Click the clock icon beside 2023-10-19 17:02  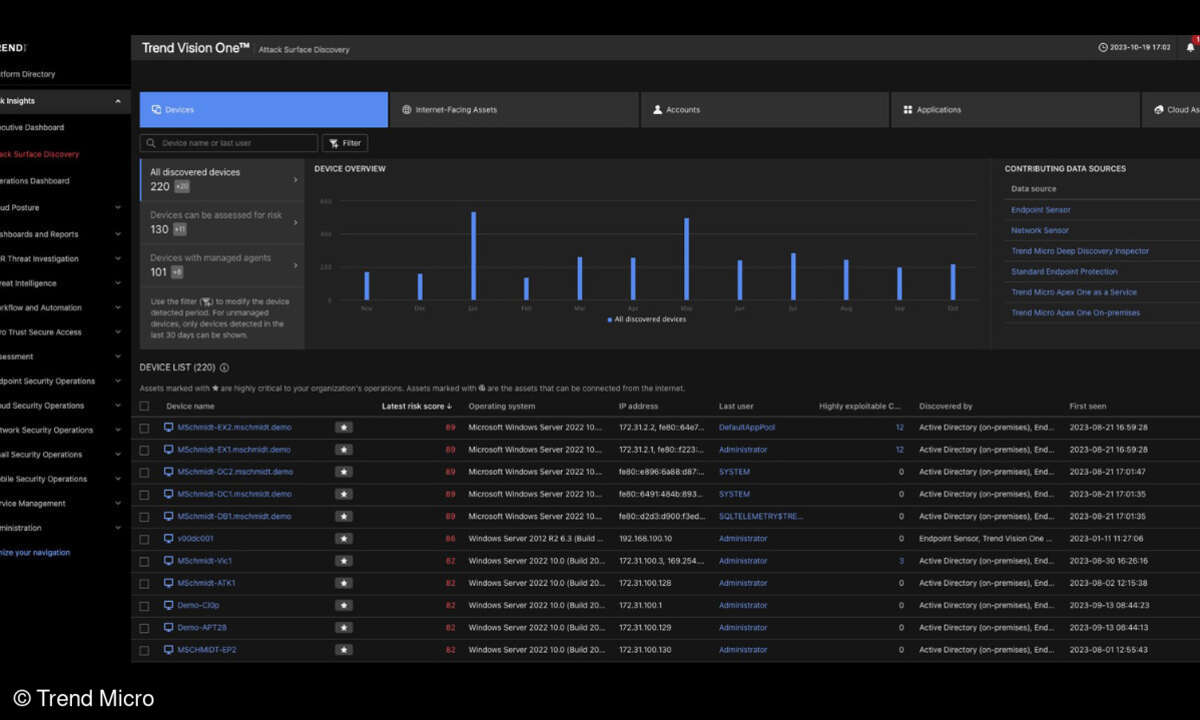pos(1102,47)
